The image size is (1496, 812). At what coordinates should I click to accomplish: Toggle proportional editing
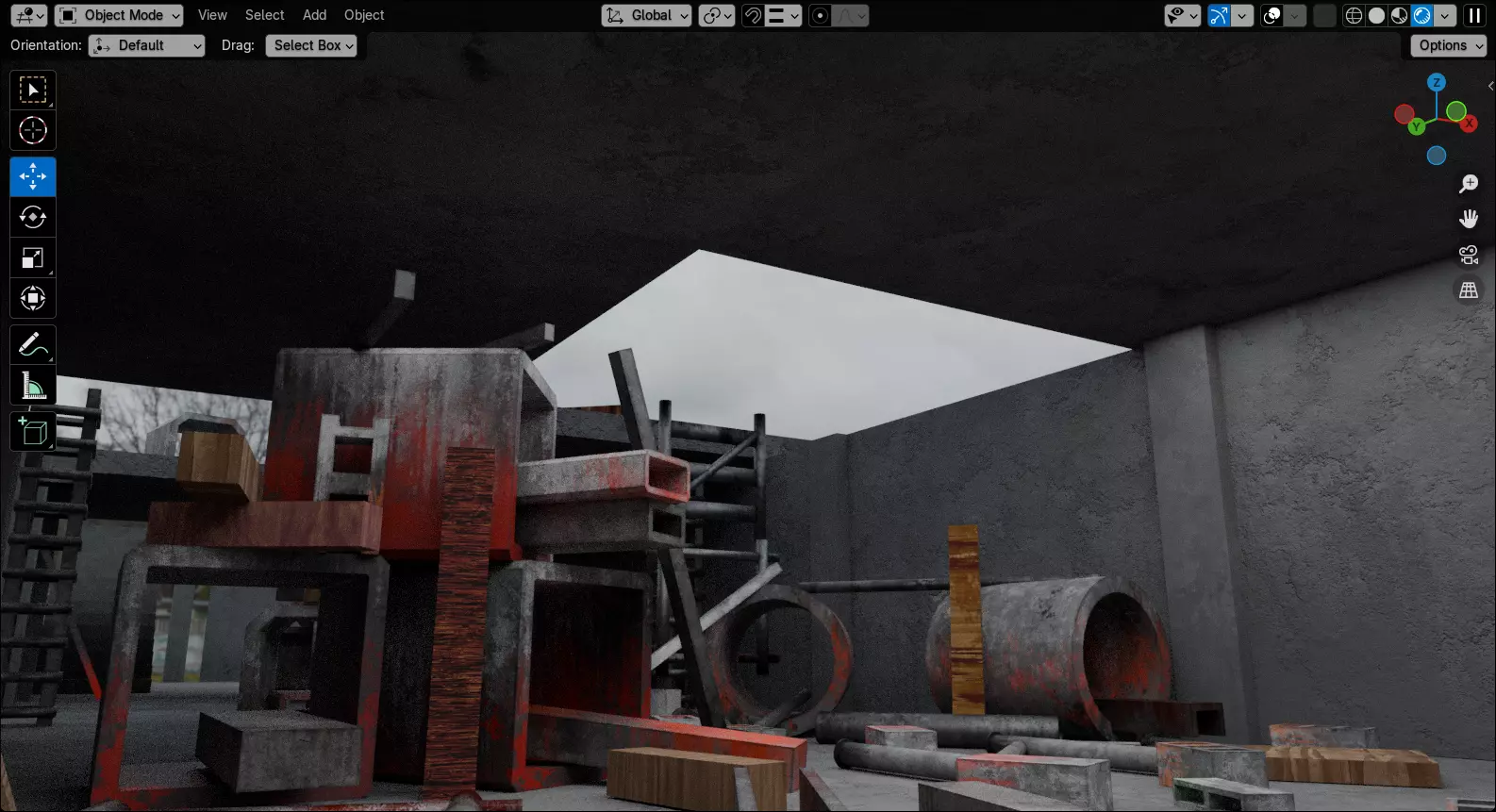click(x=821, y=15)
